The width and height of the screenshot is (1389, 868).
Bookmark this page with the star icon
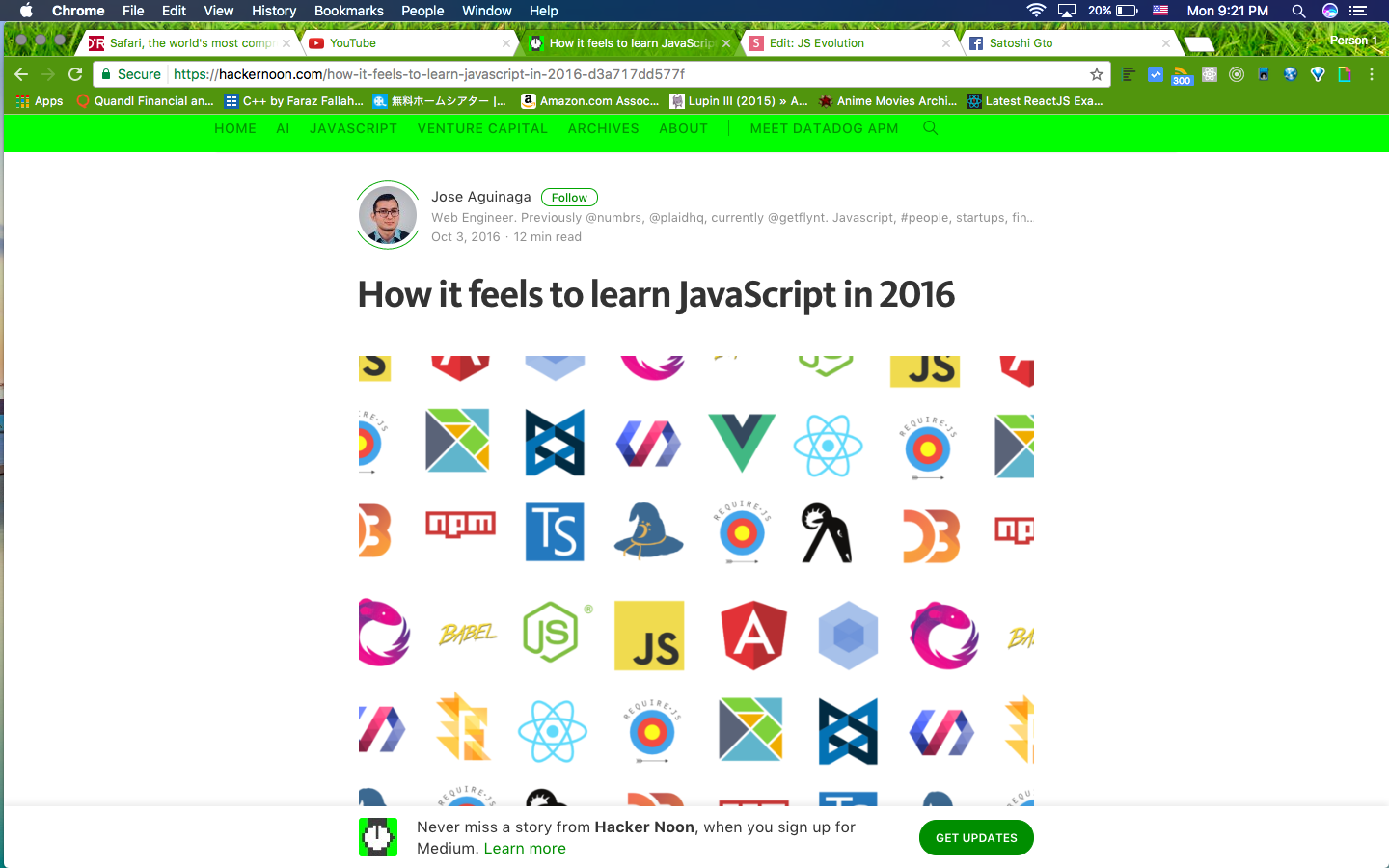tap(1097, 74)
